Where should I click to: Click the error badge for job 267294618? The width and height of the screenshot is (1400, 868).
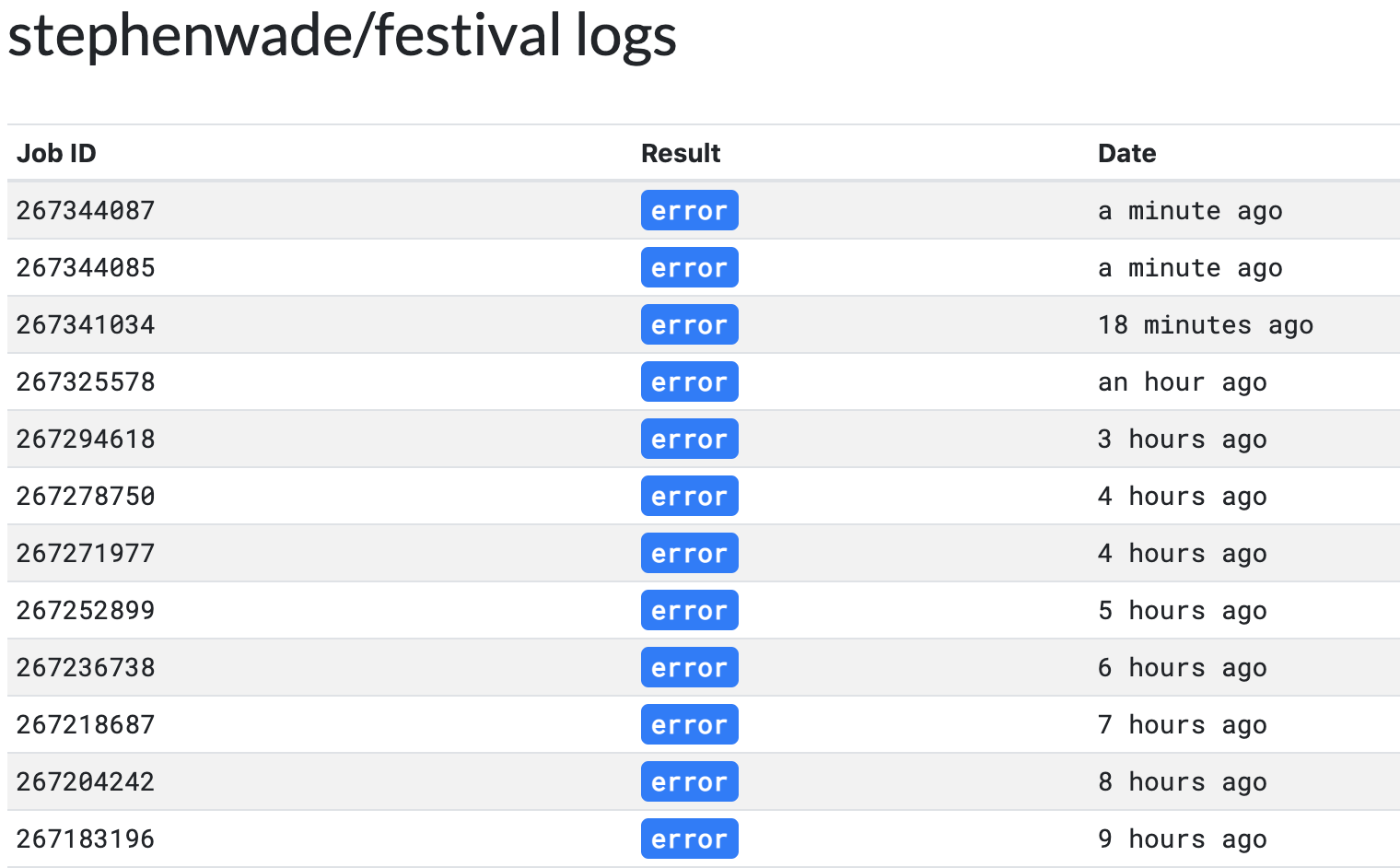pos(689,439)
